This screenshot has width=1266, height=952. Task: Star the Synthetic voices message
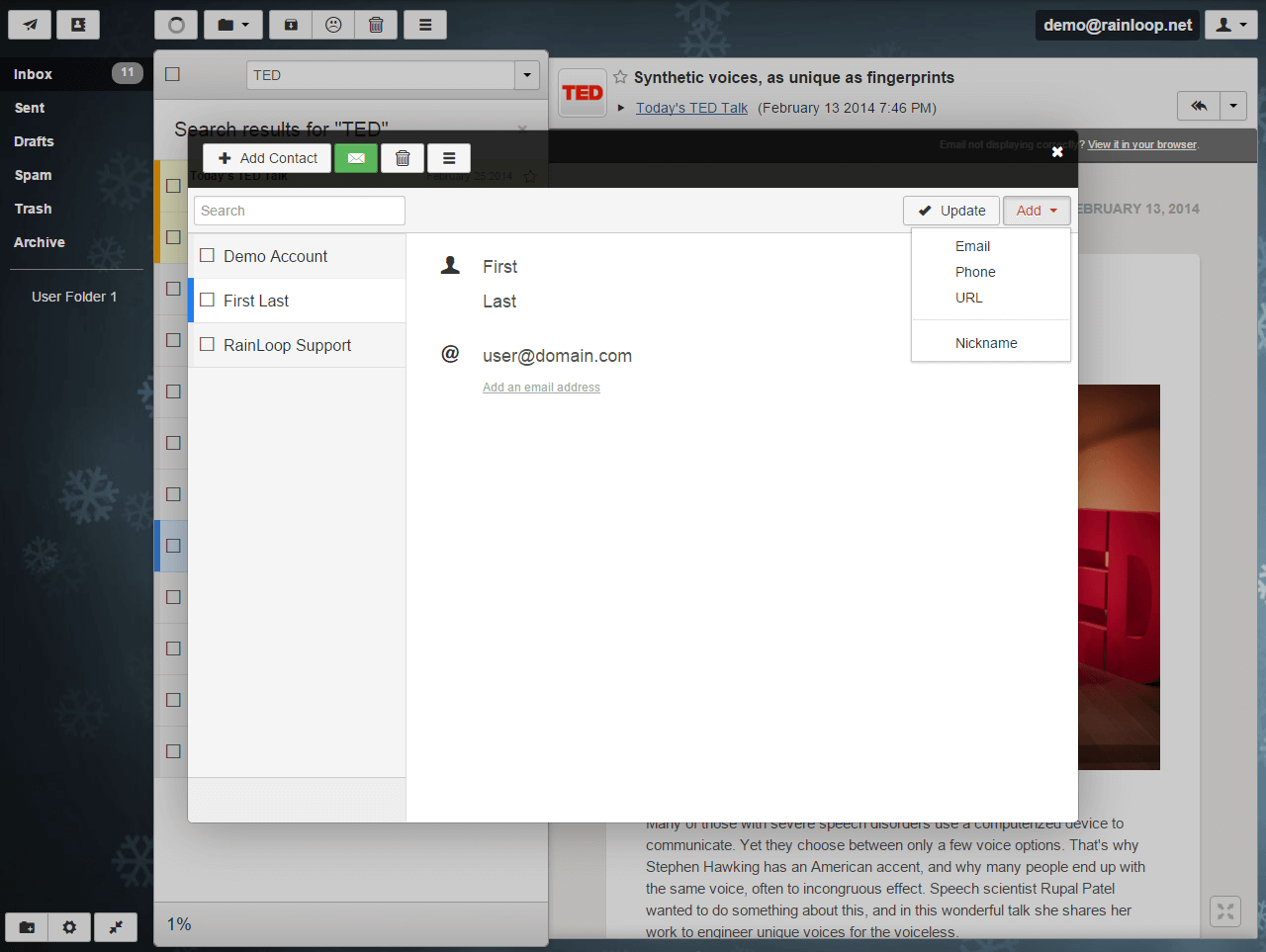(x=620, y=77)
